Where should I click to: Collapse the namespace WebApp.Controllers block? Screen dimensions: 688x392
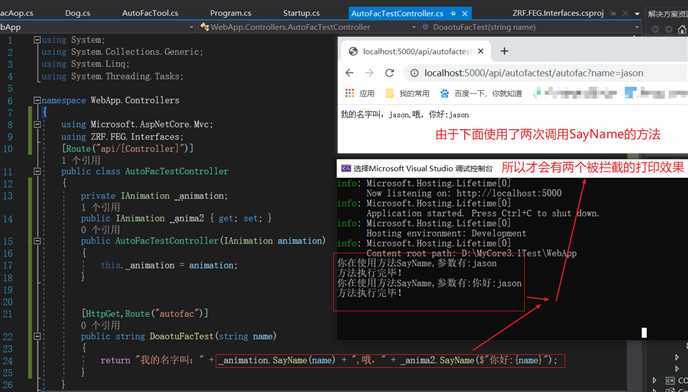(x=37, y=101)
